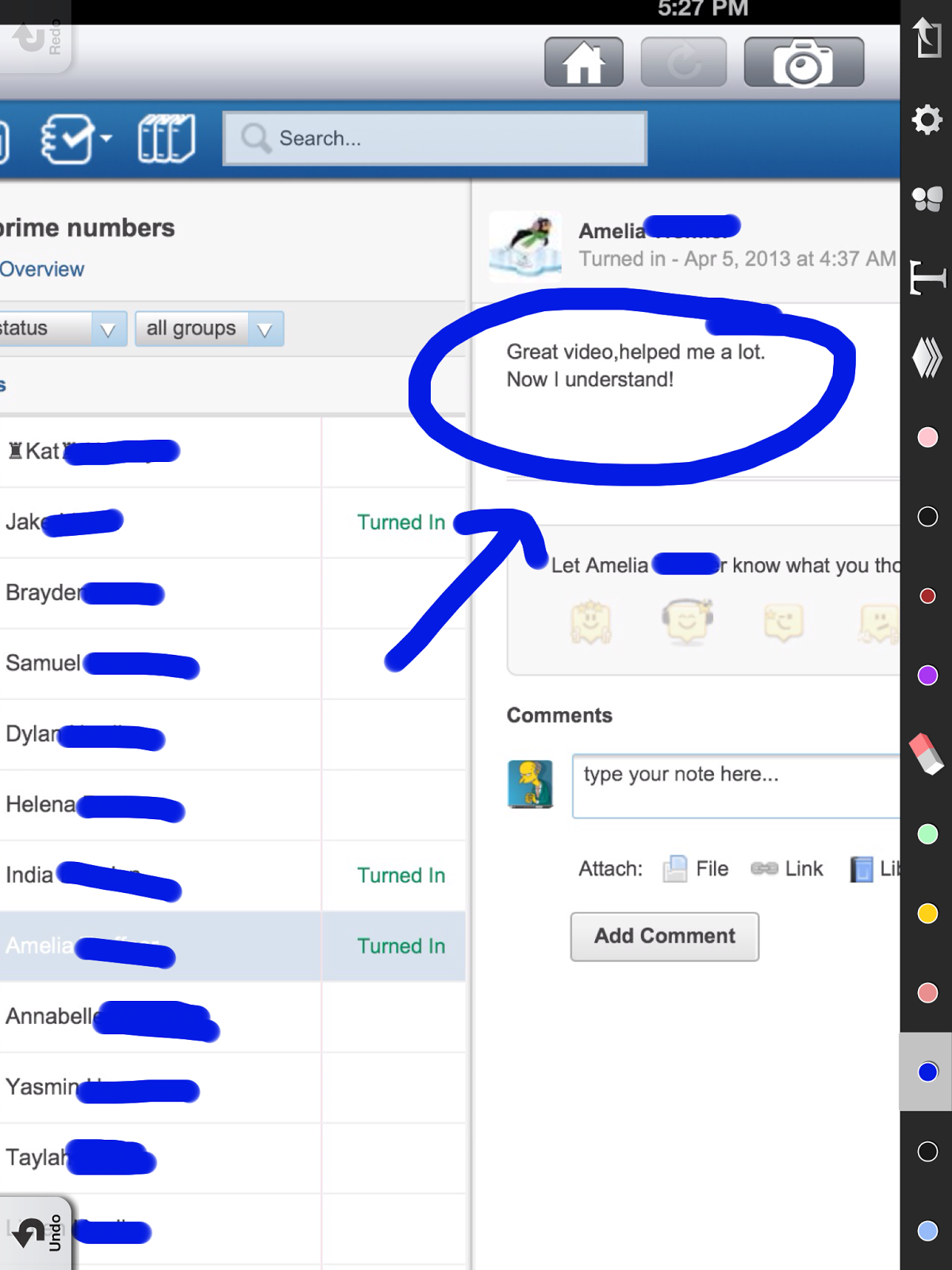Click into the Search field
This screenshot has height=1270, width=952.
(435, 138)
